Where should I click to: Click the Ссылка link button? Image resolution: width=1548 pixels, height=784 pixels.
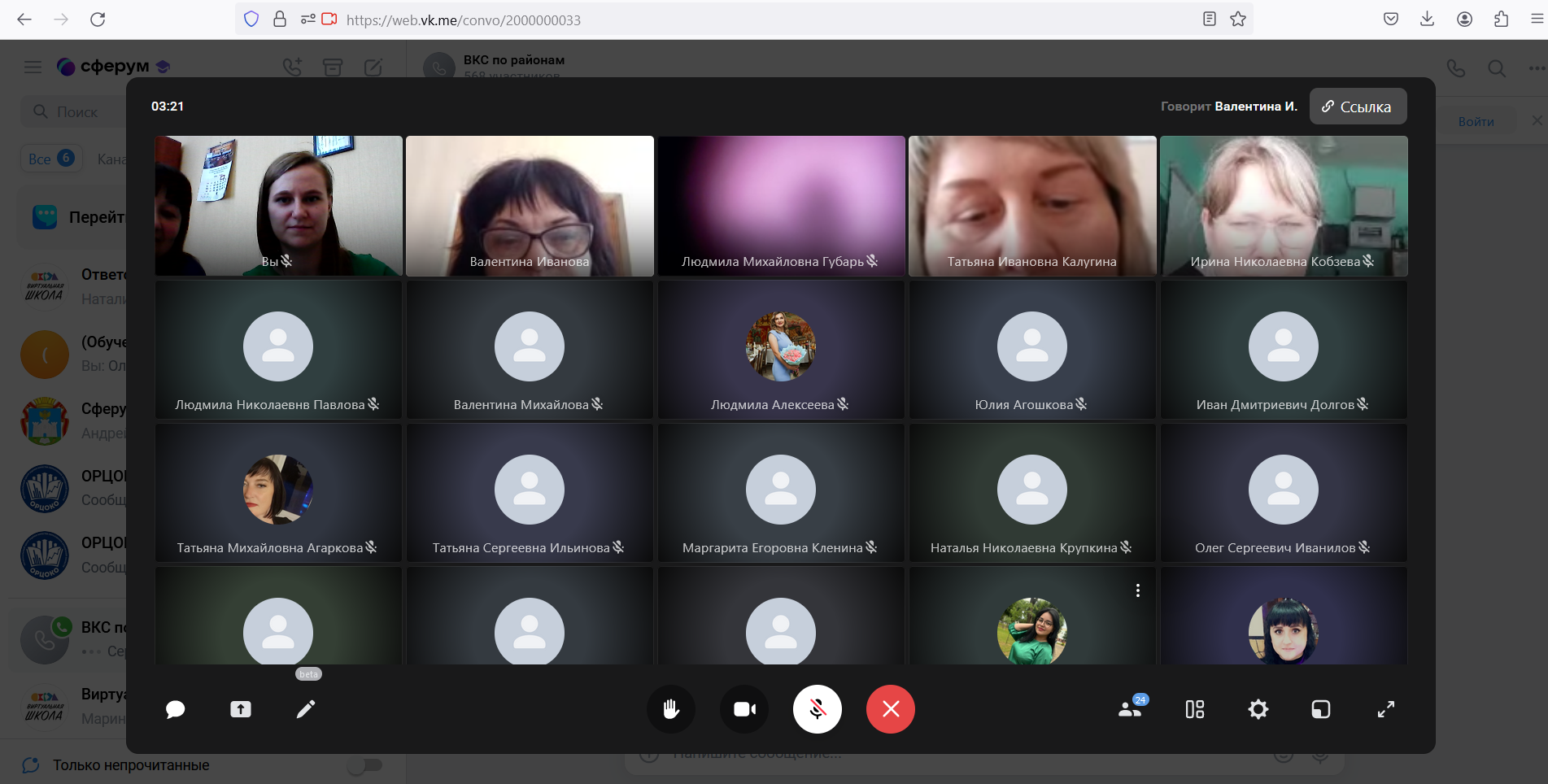coord(1357,107)
